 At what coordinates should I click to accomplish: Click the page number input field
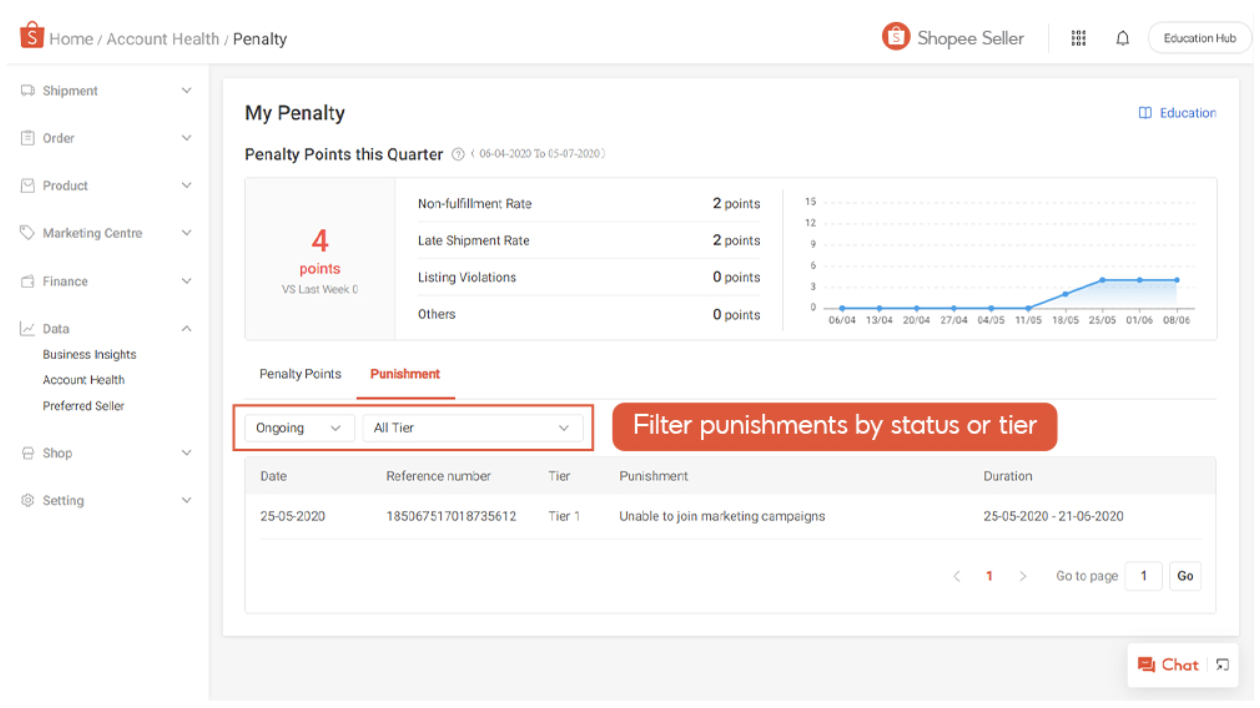tap(1143, 575)
